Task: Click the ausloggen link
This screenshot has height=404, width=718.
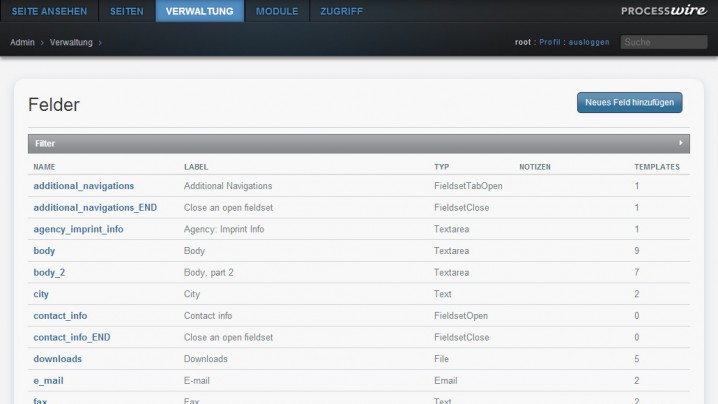Action: (588, 42)
